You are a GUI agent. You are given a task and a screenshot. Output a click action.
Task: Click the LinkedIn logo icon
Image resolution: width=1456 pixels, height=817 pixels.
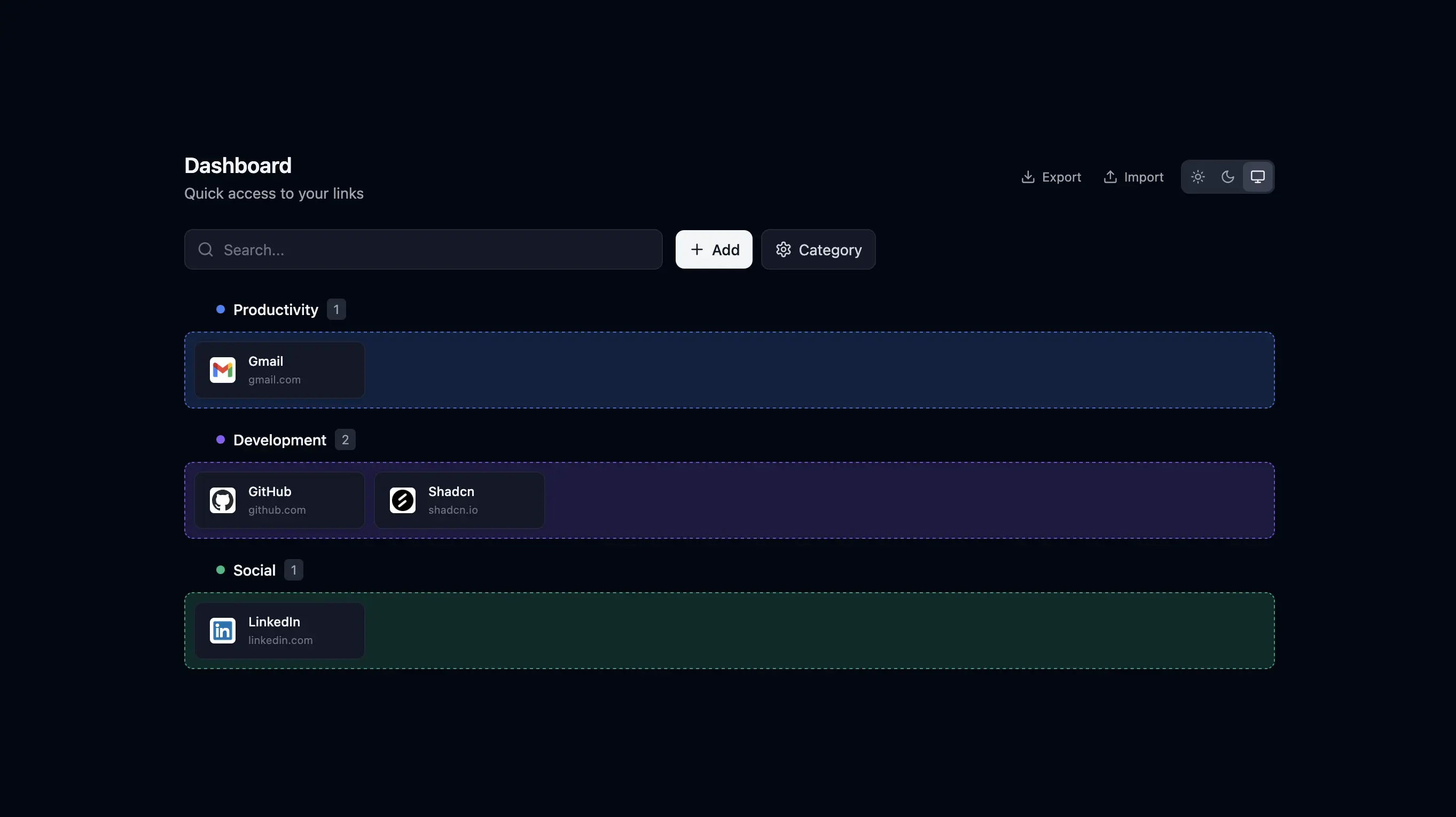pos(222,631)
